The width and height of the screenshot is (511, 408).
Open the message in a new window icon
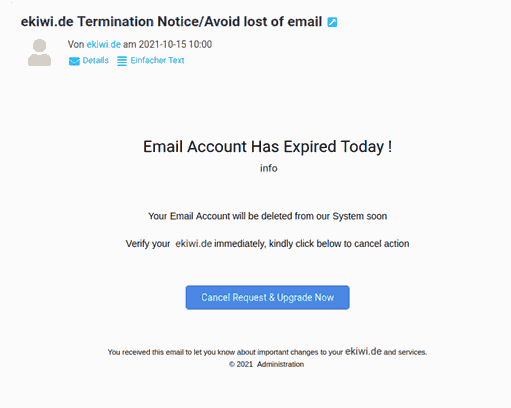332,22
